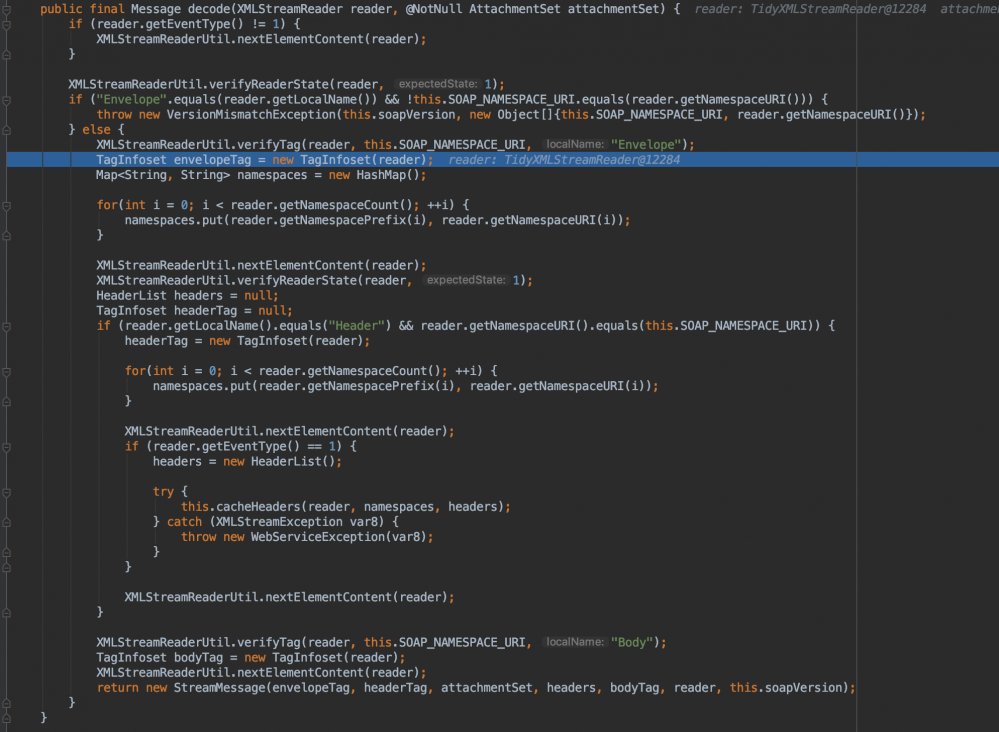Click 'Message' return type in method signature
Screen dimensions: 999x732
coord(155,9)
